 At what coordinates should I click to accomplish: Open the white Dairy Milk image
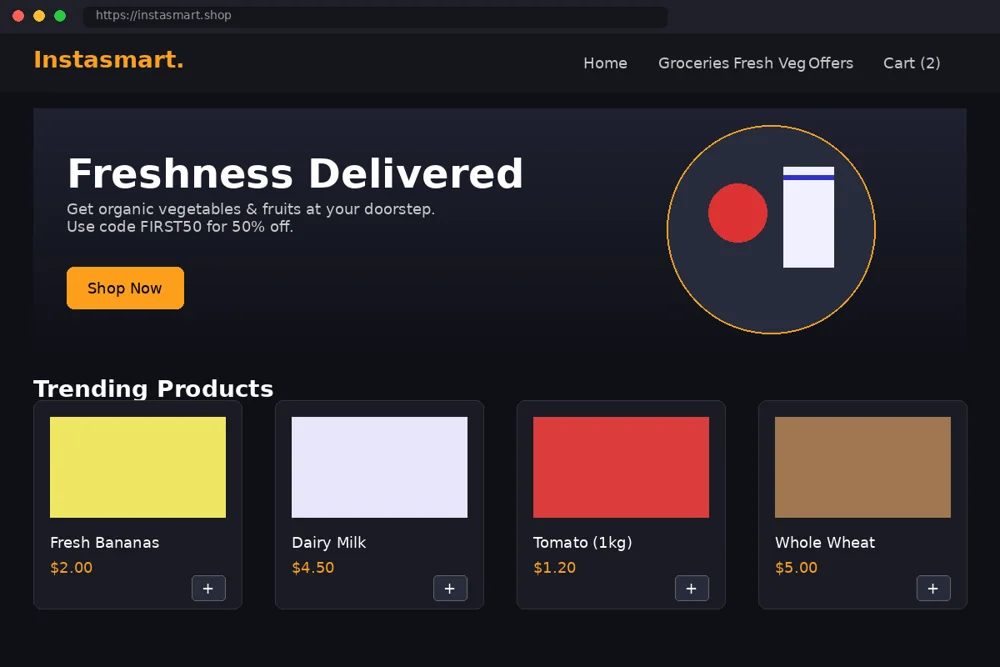pyautogui.click(x=379, y=467)
